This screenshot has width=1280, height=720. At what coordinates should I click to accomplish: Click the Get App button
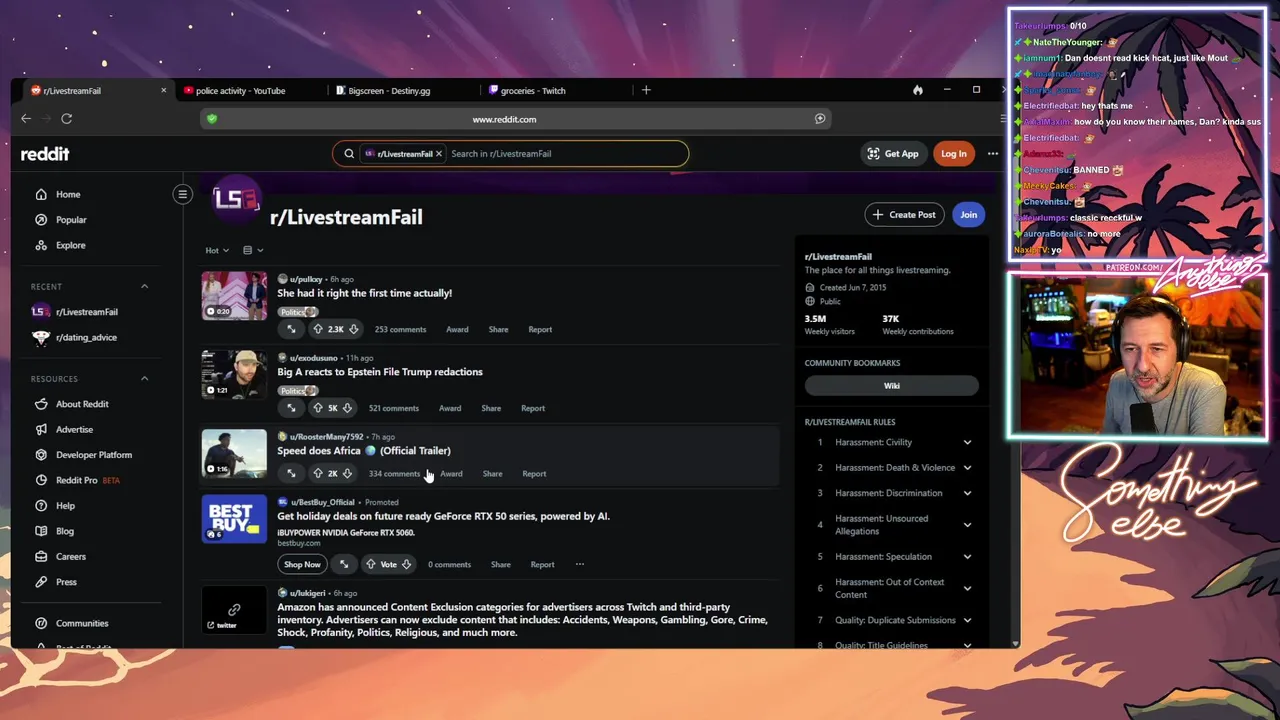pos(893,154)
